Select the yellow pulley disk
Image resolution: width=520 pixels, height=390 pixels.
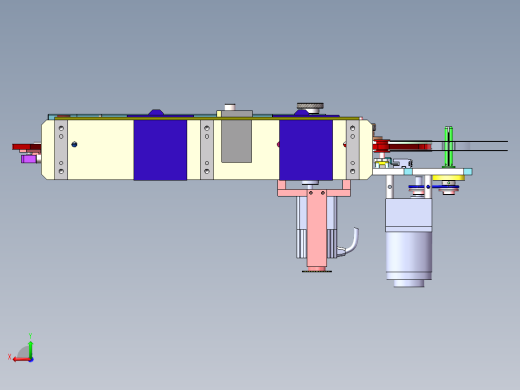448,178
